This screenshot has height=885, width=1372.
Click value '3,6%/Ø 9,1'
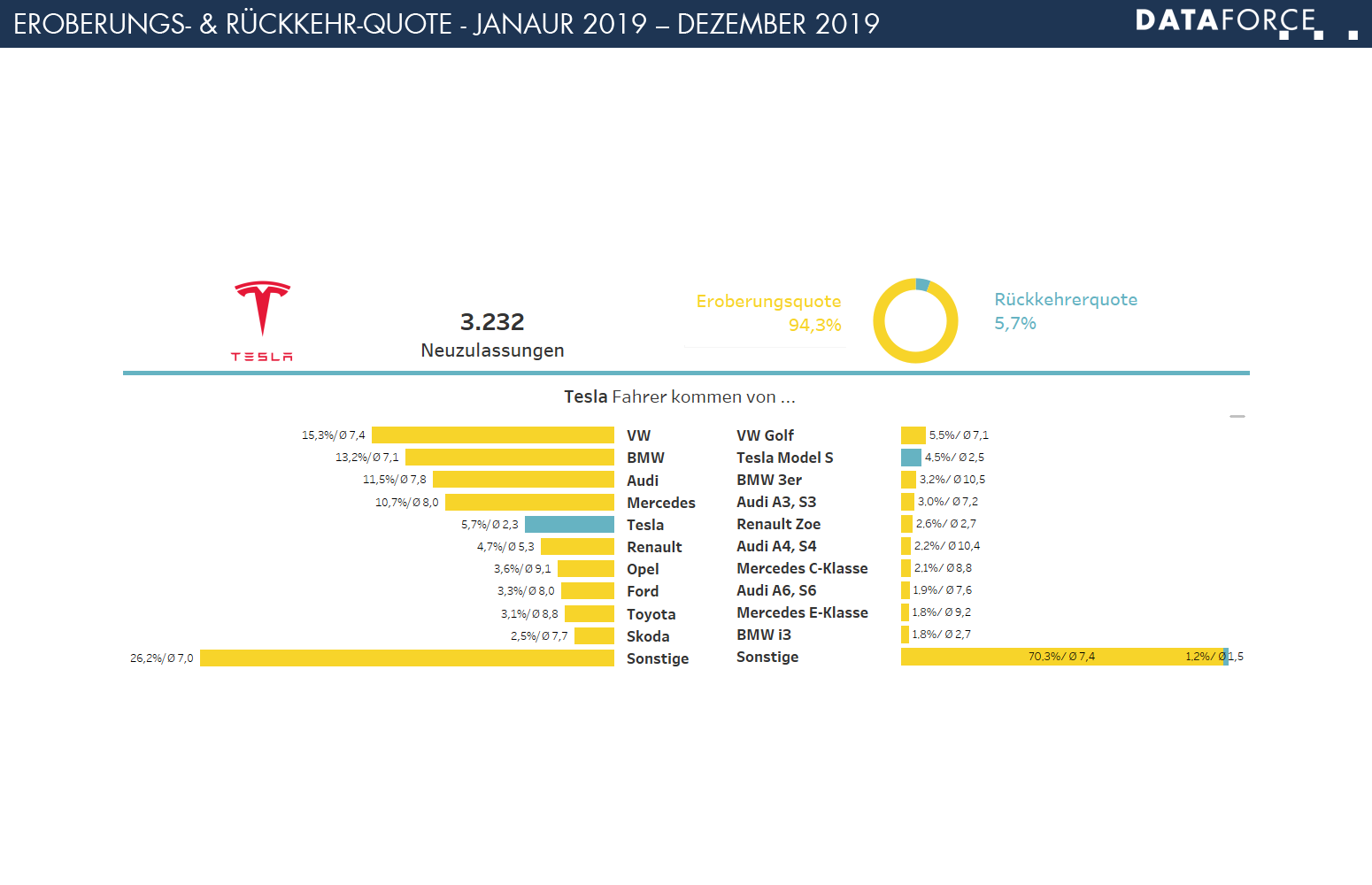point(522,569)
